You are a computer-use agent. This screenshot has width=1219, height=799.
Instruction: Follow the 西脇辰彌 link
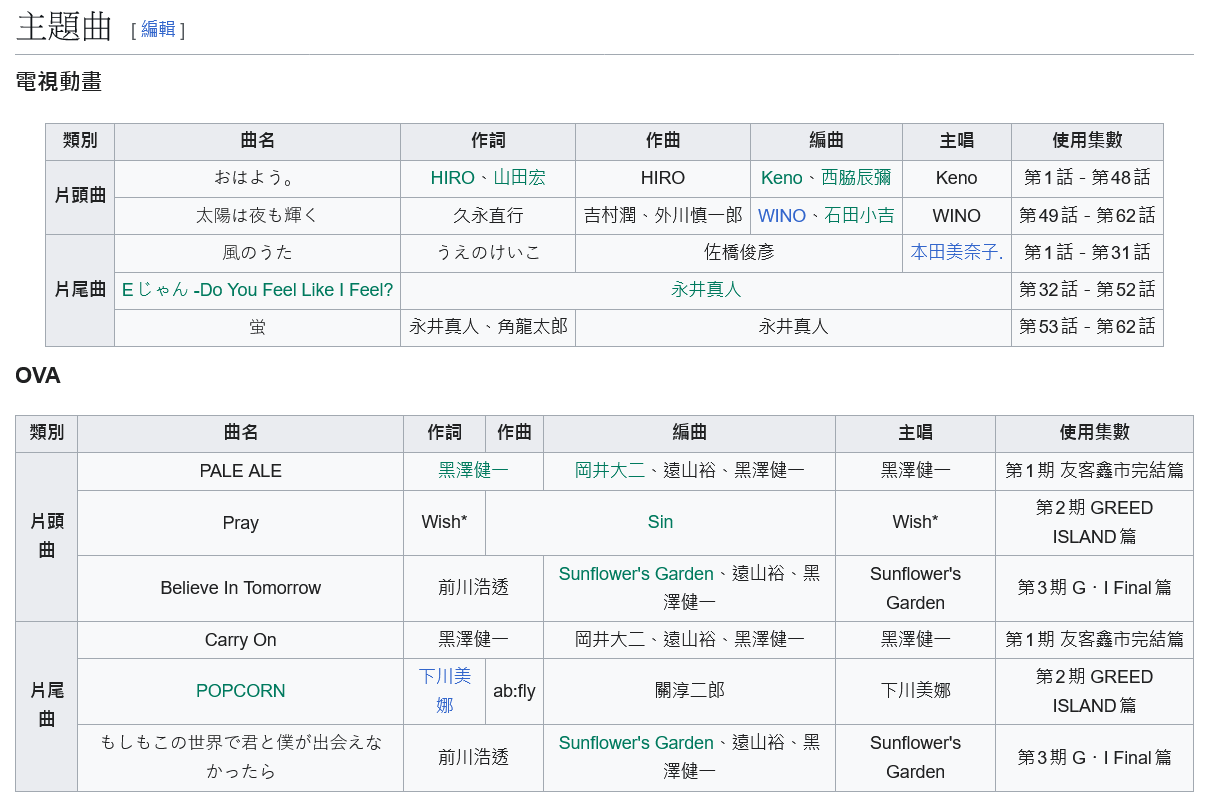point(856,178)
